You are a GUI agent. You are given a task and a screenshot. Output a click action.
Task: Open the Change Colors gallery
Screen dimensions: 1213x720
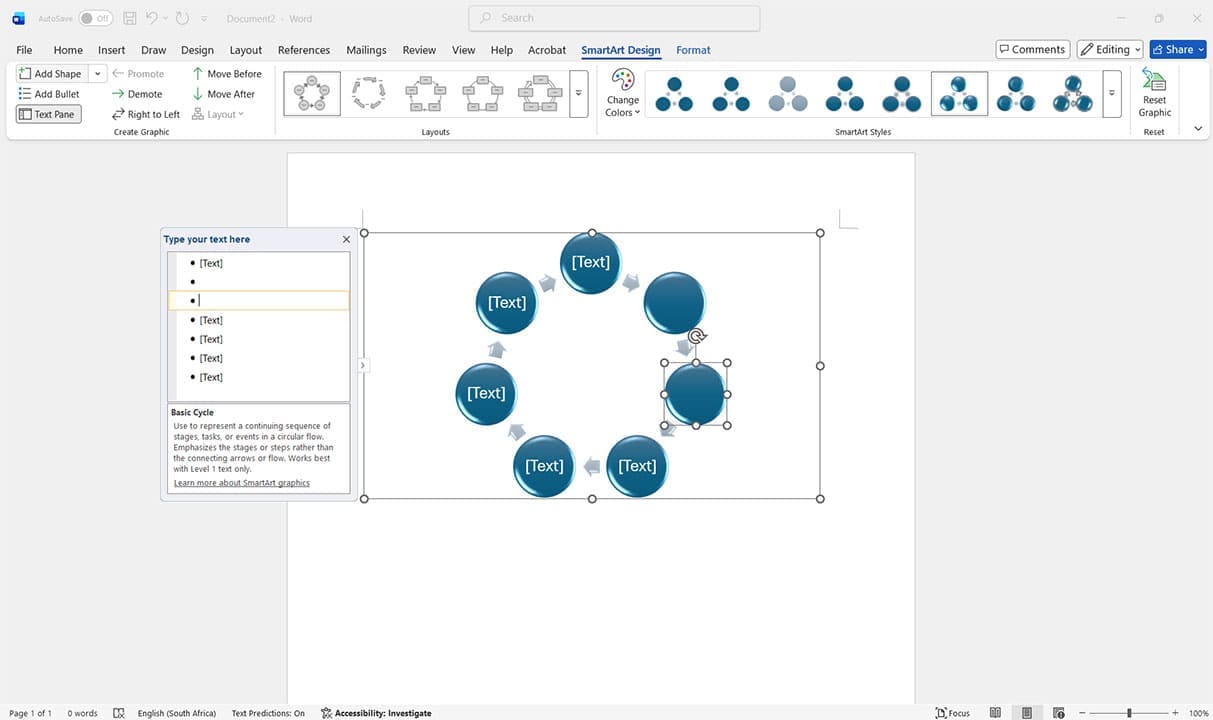click(621, 95)
